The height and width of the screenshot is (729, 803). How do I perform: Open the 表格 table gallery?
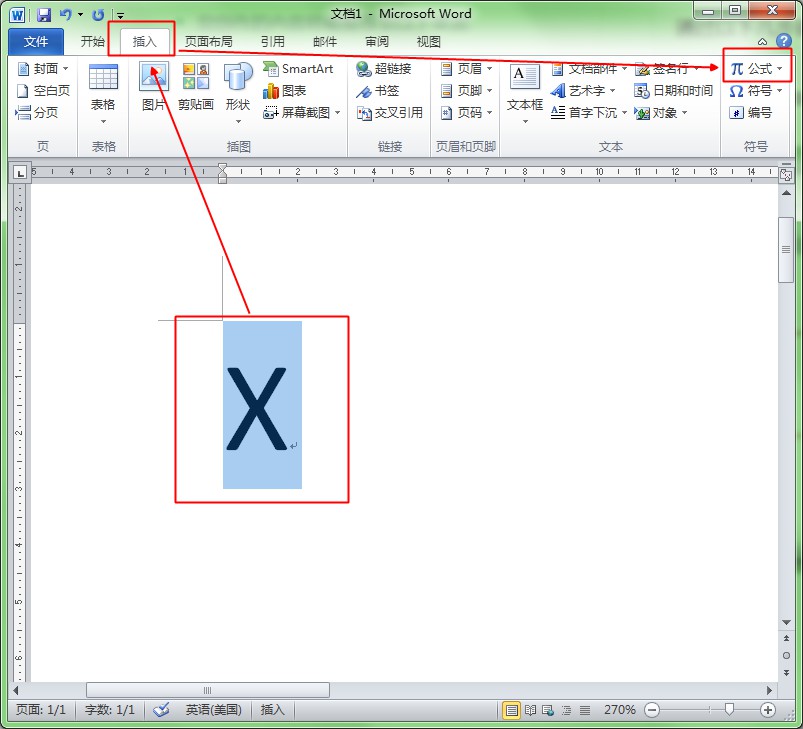[103, 94]
